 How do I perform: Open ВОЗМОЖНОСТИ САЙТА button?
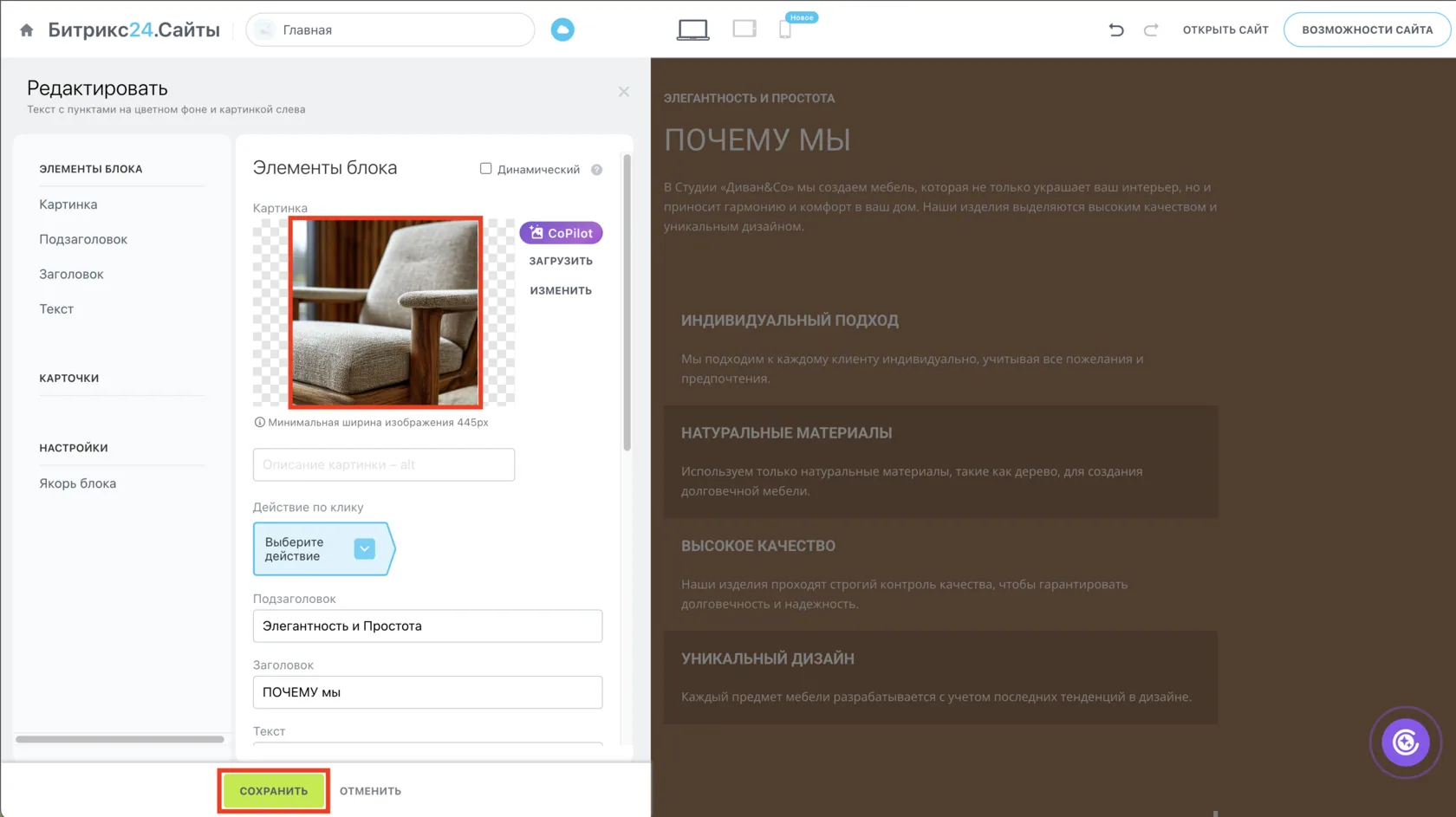pyautogui.click(x=1368, y=30)
